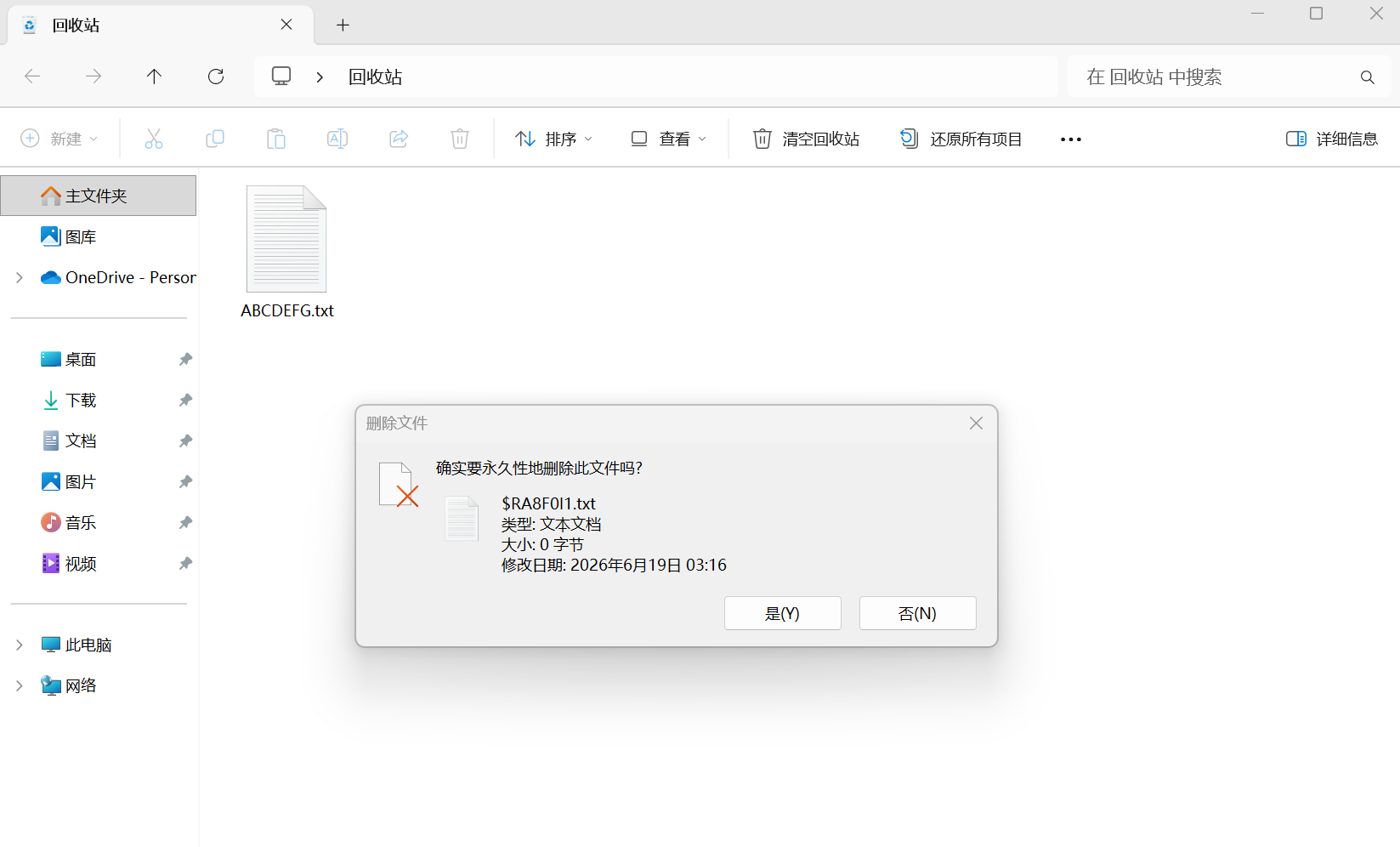Go up one folder level
Viewport: 1400px width, 847px height.
click(154, 77)
